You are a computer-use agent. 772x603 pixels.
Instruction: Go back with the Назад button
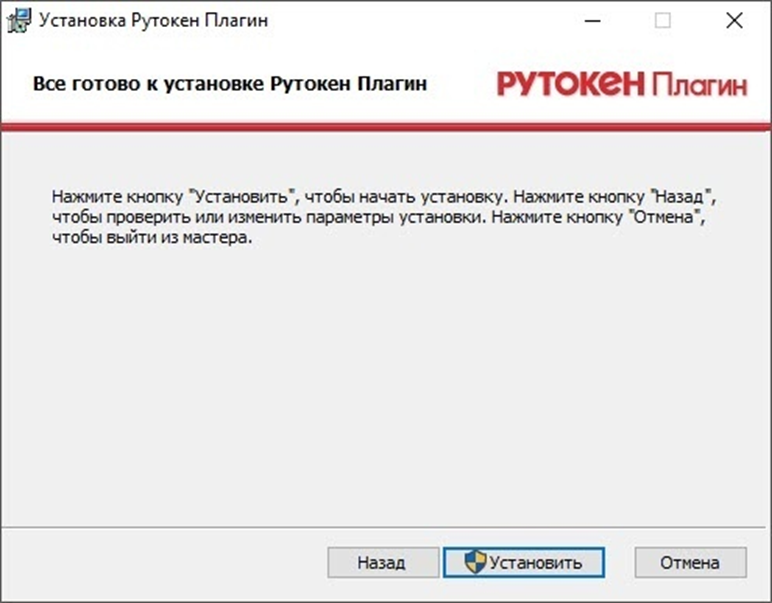pos(383,562)
